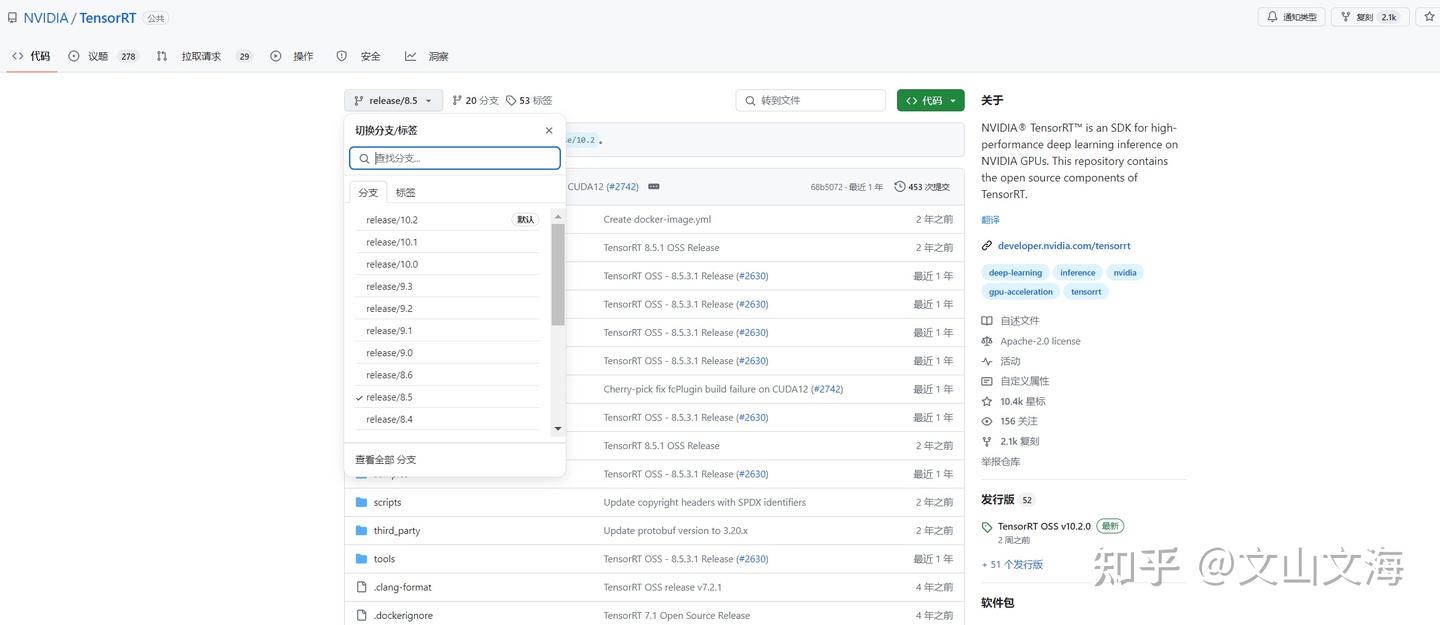This screenshot has height=625, width=1440.
Task: Open the release/8.5 branch selector dropdown
Action: pyautogui.click(x=392, y=100)
